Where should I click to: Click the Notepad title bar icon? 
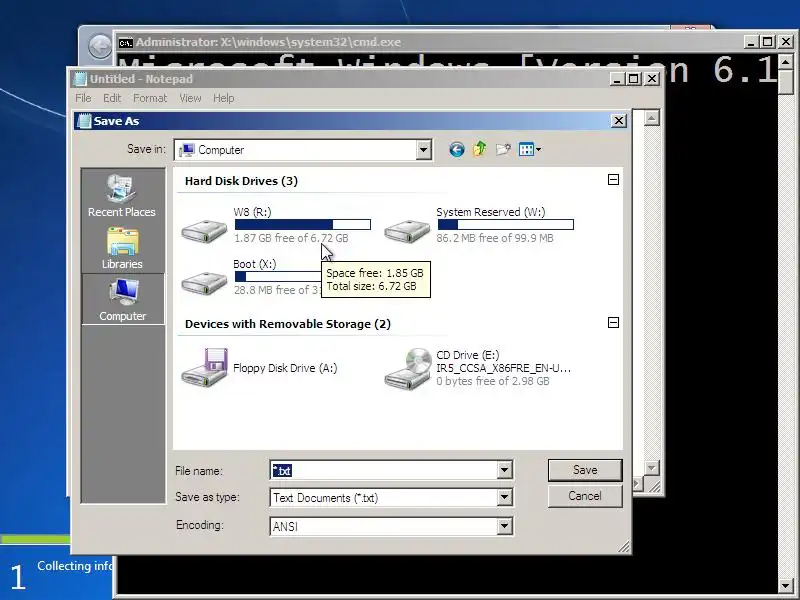pyautogui.click(x=80, y=79)
